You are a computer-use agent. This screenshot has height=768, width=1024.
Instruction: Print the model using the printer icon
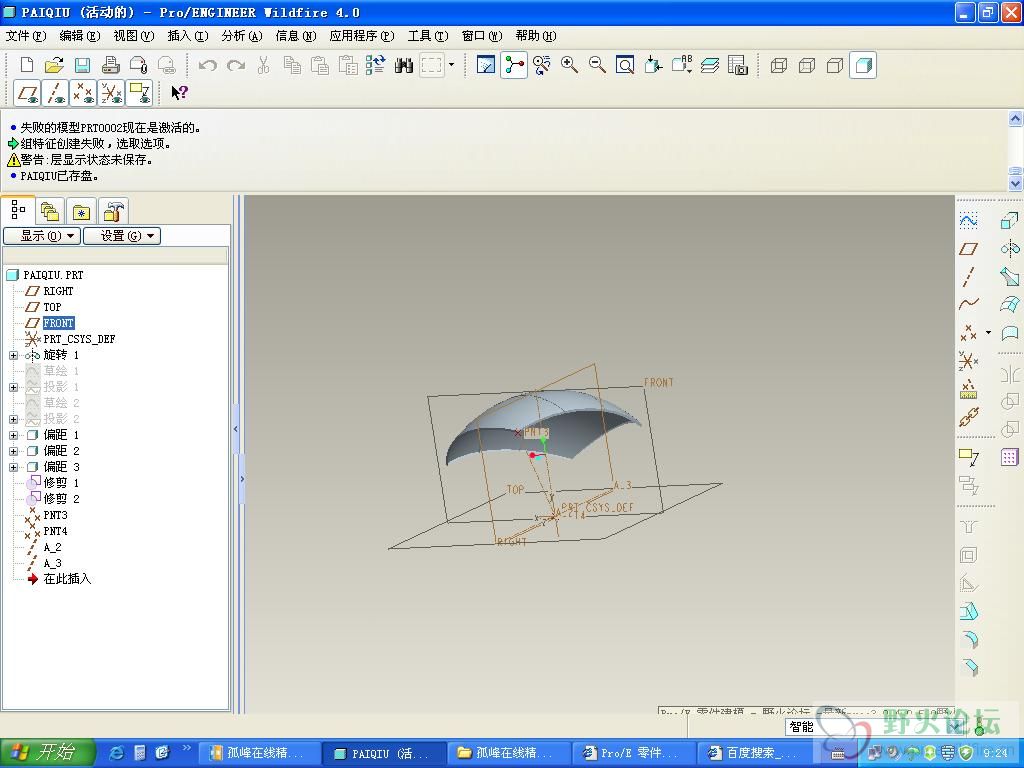click(110, 65)
